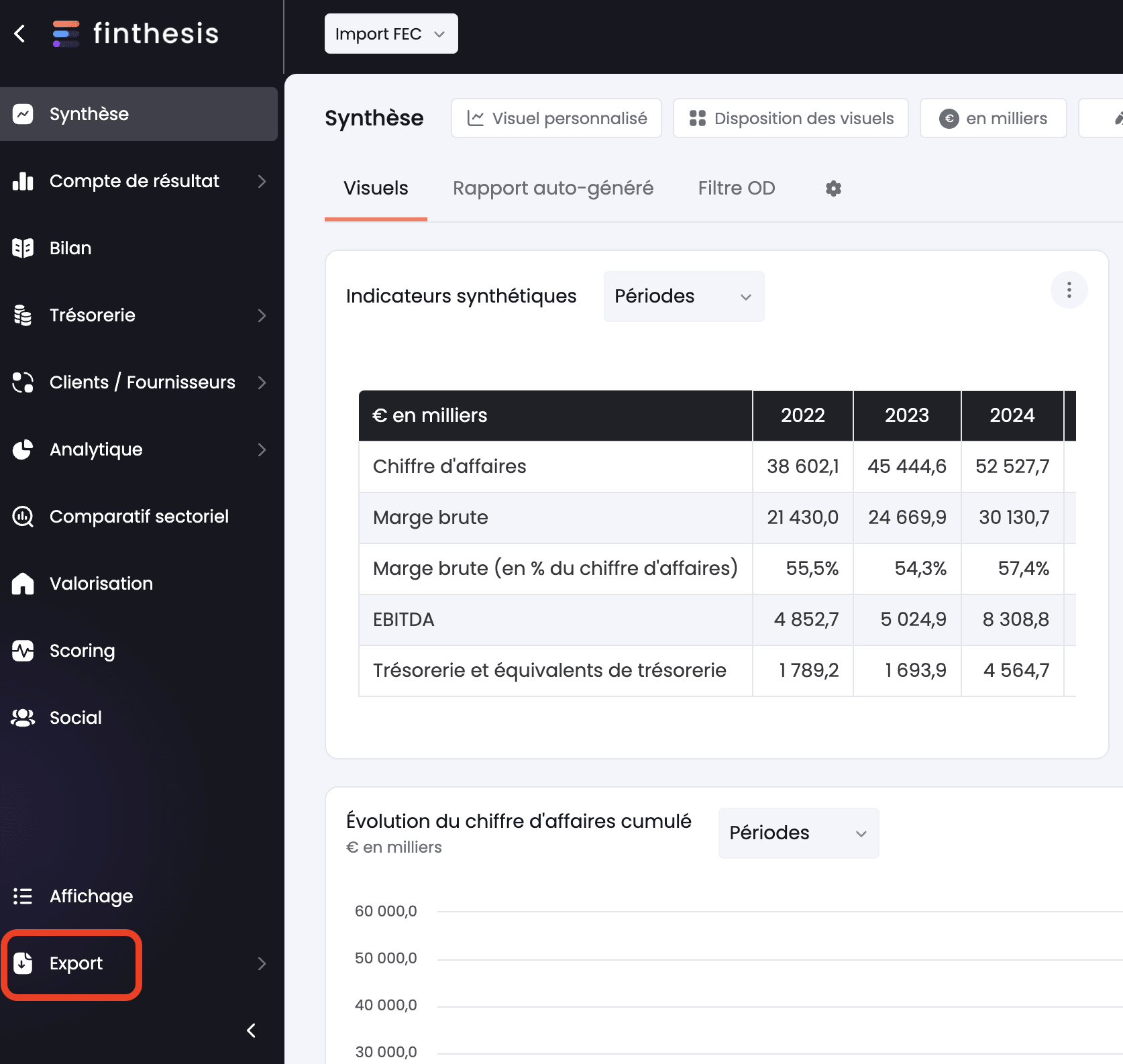Open Périodes dropdown for Évolution du chiffre d'affaires
Image resolution: width=1123 pixels, height=1064 pixels.
(x=798, y=833)
